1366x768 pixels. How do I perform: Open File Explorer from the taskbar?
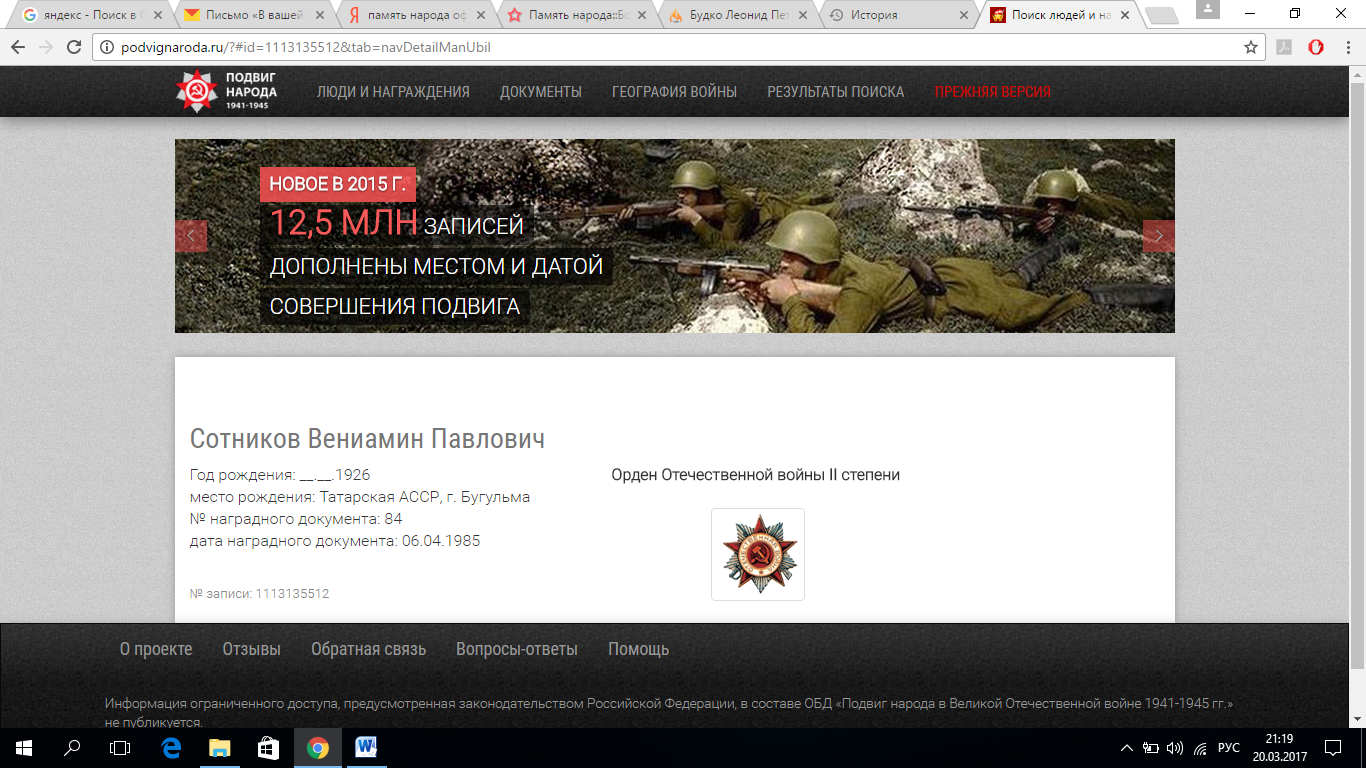(x=219, y=747)
